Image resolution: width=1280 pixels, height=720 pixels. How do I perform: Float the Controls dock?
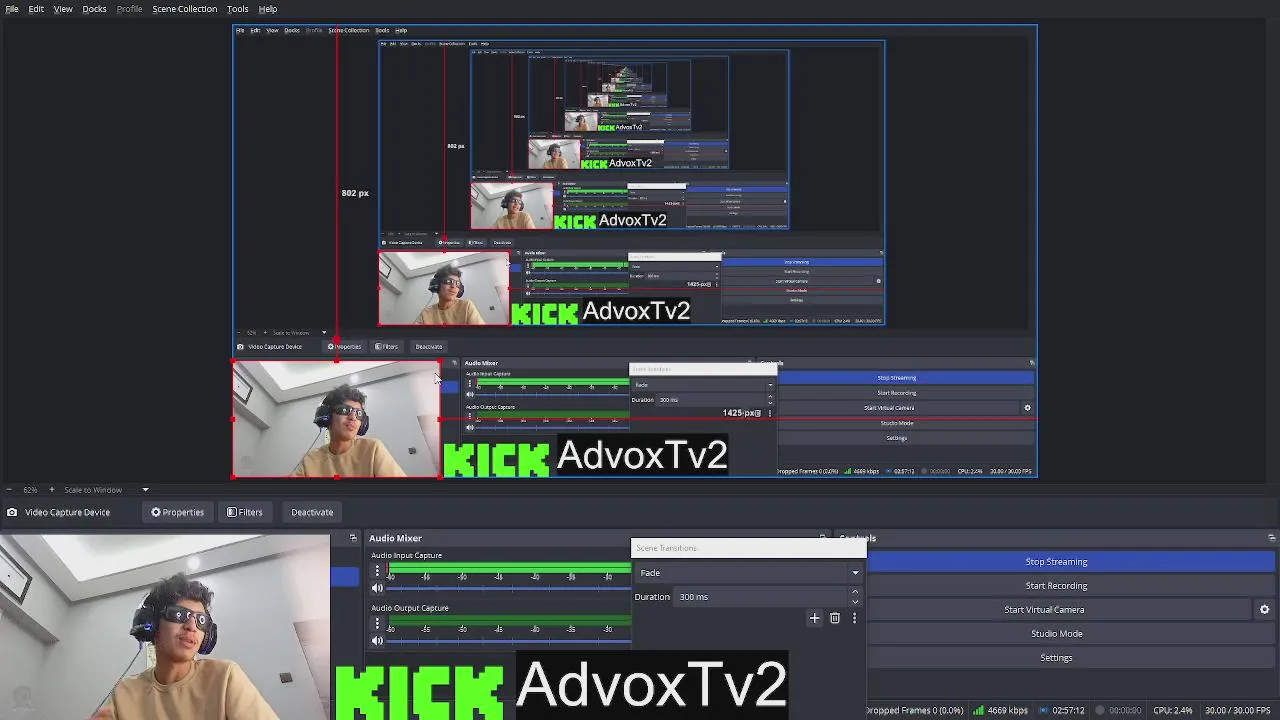(x=1271, y=538)
